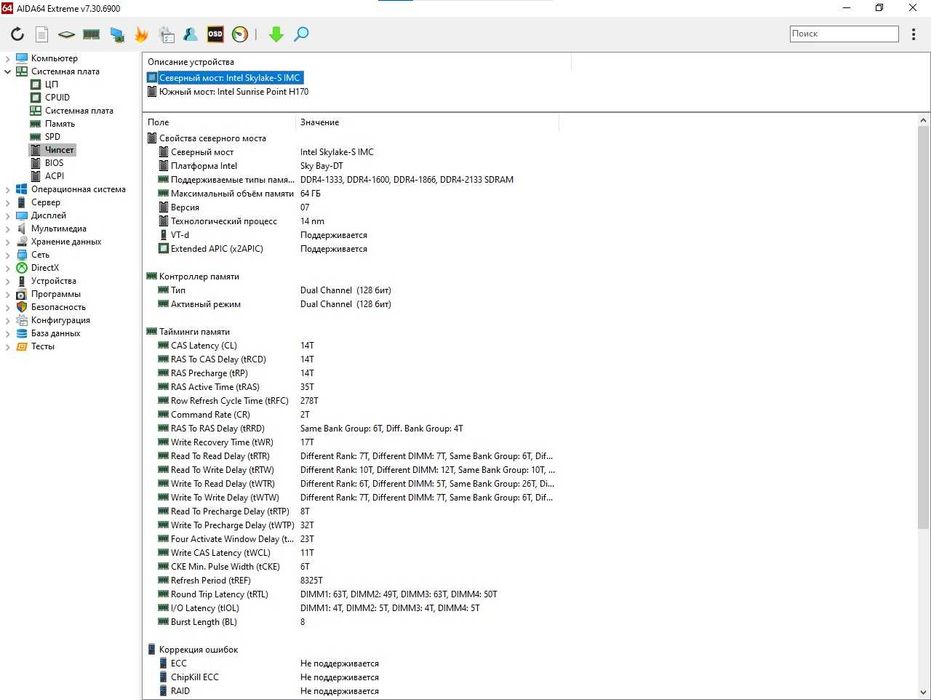The image size is (931, 700).
Task: Click the user profile toolbar icon
Action: point(191,34)
